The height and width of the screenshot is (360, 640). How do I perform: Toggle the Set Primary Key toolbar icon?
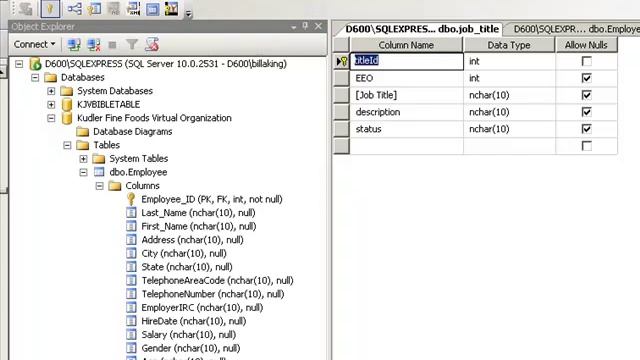point(50,9)
